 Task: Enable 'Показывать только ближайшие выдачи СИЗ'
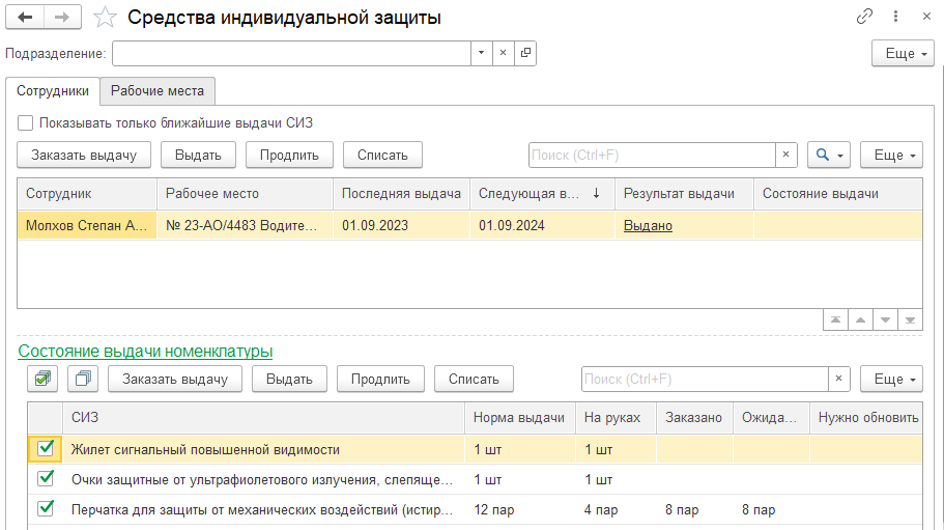[25, 124]
